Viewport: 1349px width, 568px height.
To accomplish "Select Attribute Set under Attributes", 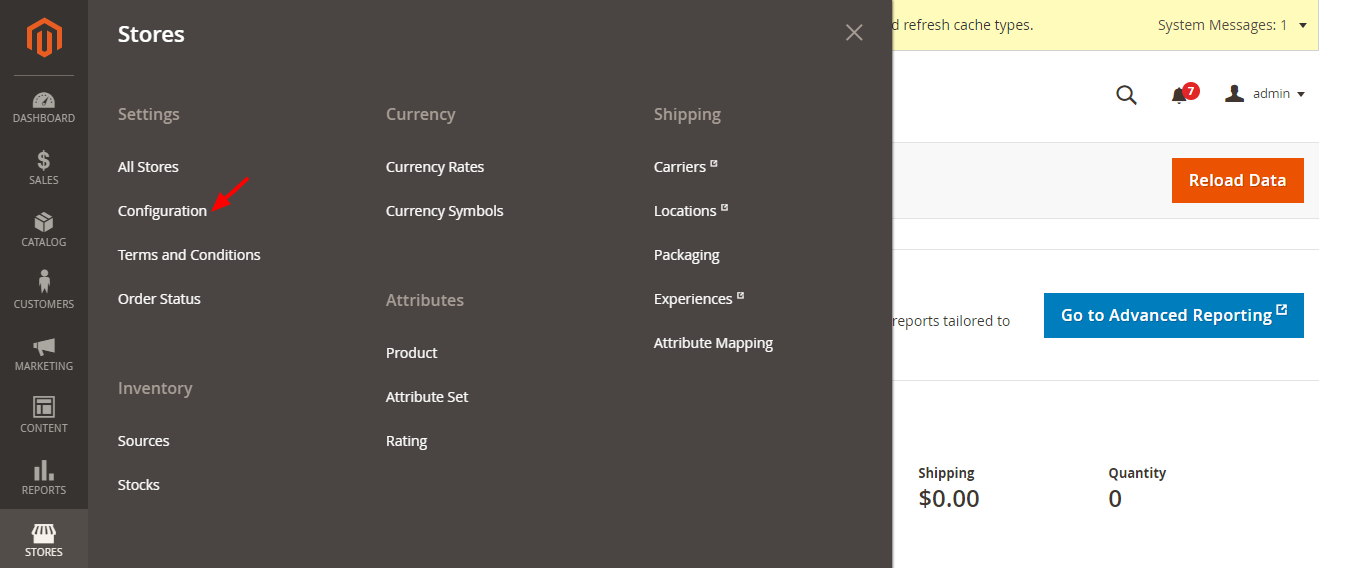I will coord(427,397).
